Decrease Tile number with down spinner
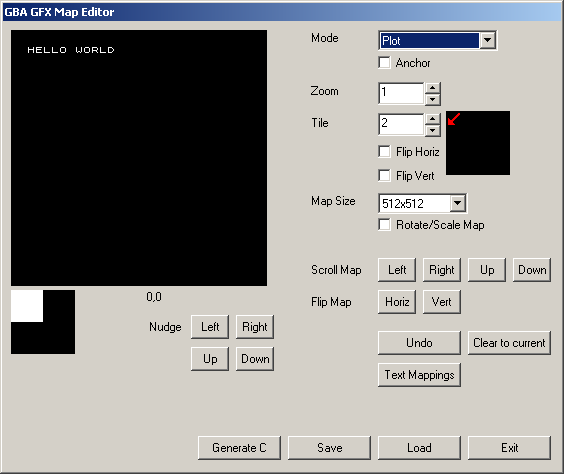Screen dimensions: 564x474 coord(433,130)
